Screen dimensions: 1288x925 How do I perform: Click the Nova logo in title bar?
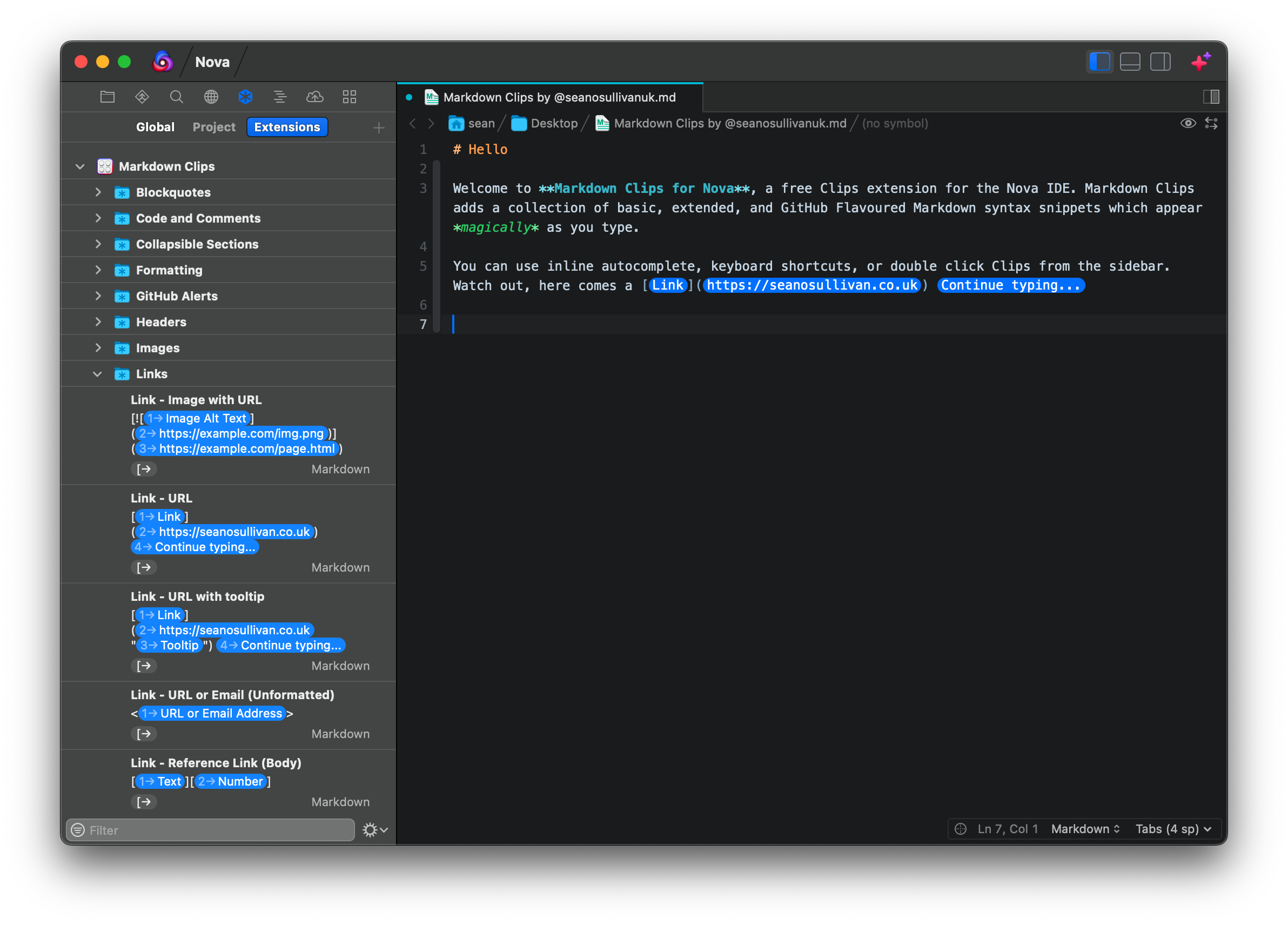(x=163, y=62)
